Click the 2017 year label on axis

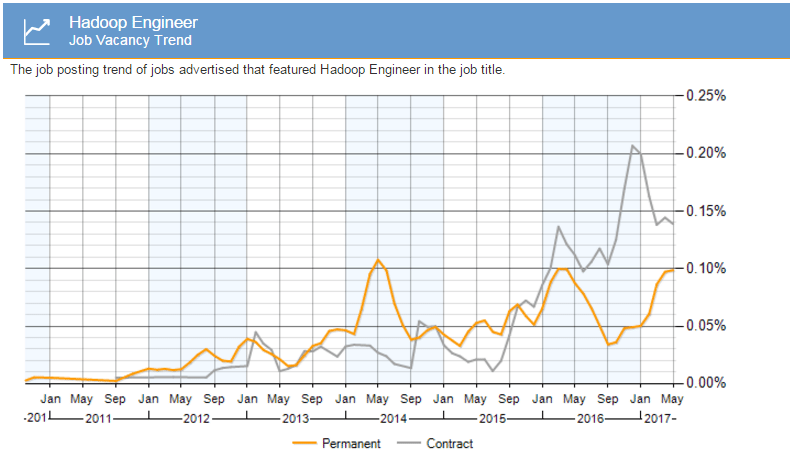(658, 419)
